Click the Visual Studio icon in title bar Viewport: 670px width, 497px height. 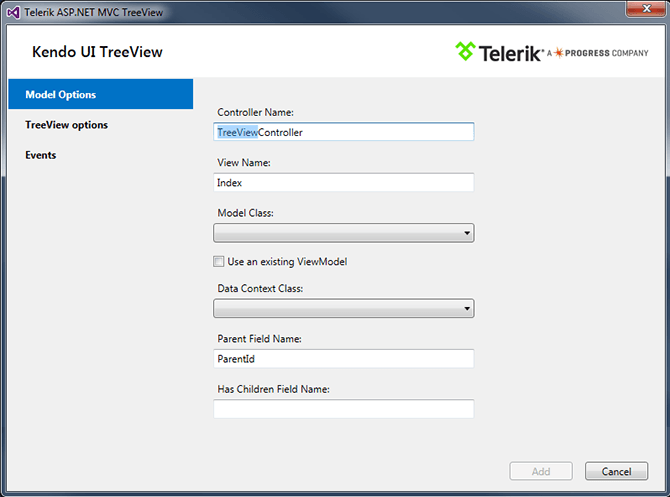13,12
